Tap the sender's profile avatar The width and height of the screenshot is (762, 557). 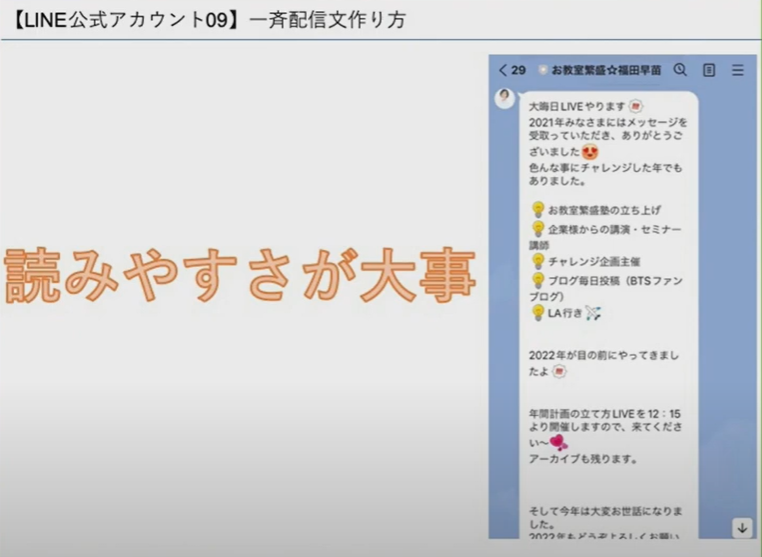(x=505, y=98)
